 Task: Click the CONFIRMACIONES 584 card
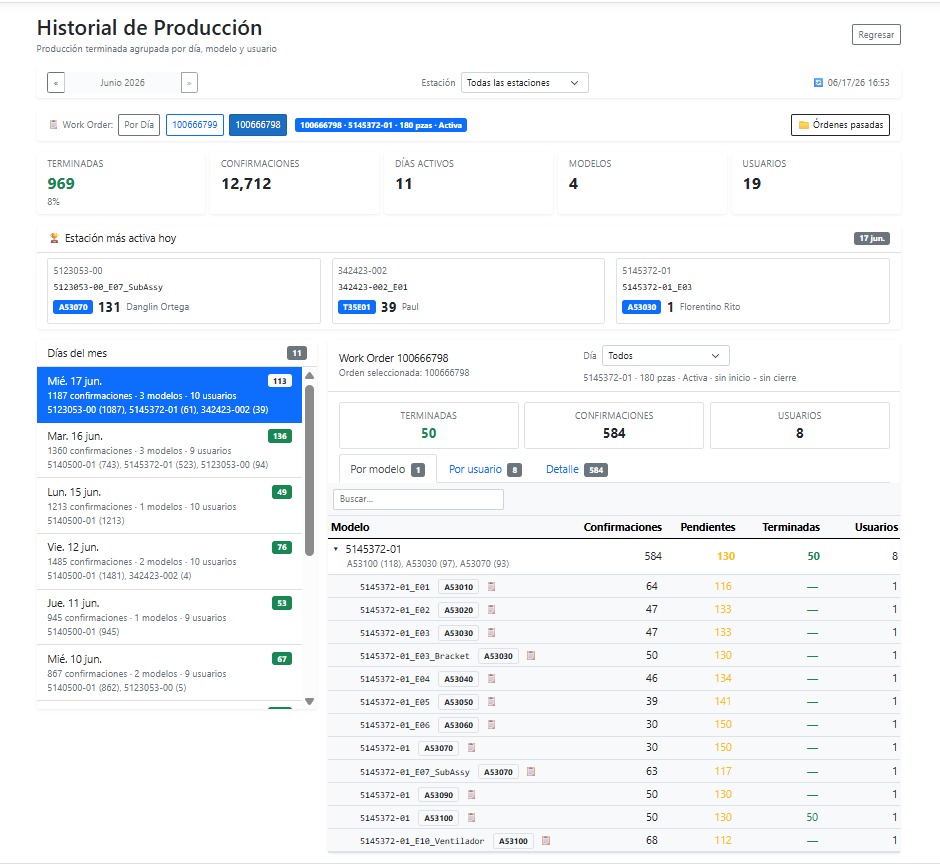pos(614,425)
